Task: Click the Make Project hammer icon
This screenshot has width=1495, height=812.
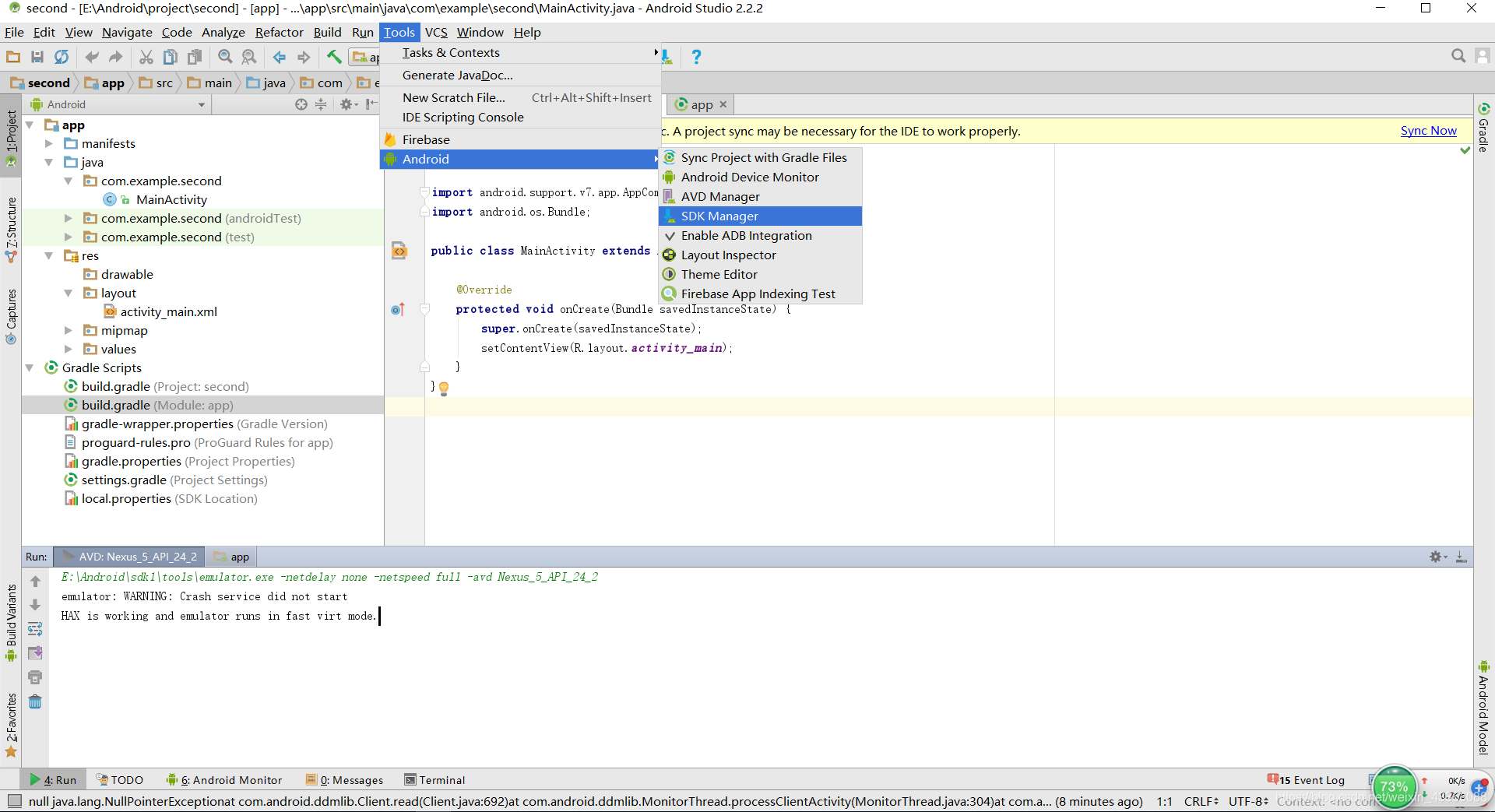Action: [x=334, y=57]
